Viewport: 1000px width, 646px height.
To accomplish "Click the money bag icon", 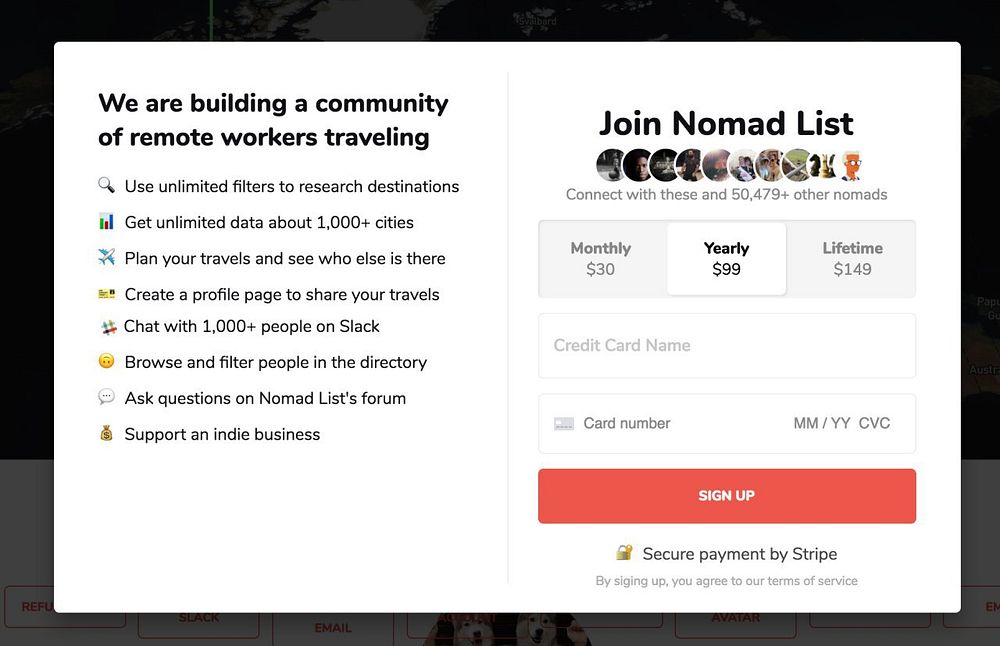I will (x=106, y=433).
